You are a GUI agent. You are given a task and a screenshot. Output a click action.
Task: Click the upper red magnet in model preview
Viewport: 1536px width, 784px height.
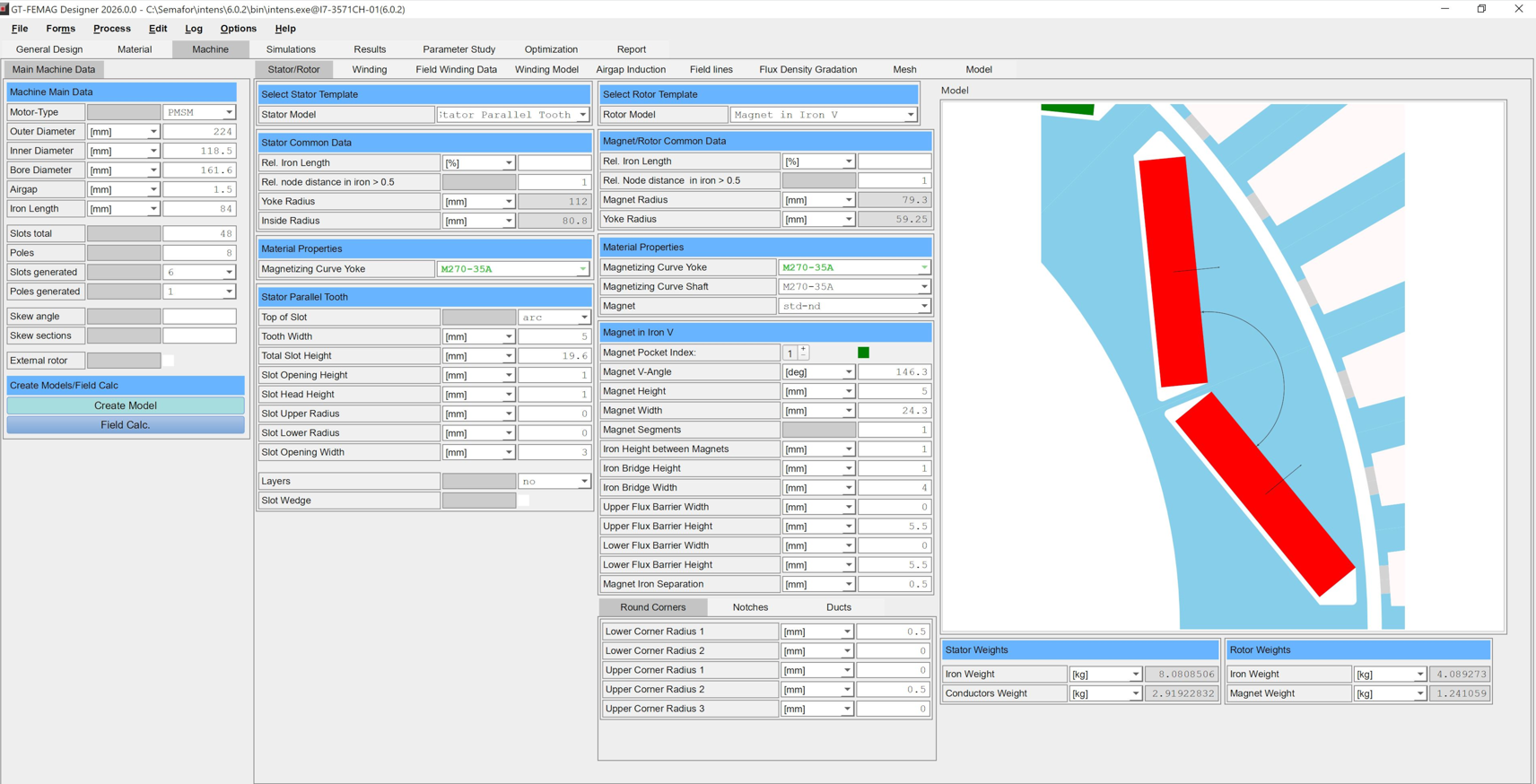(x=1170, y=269)
